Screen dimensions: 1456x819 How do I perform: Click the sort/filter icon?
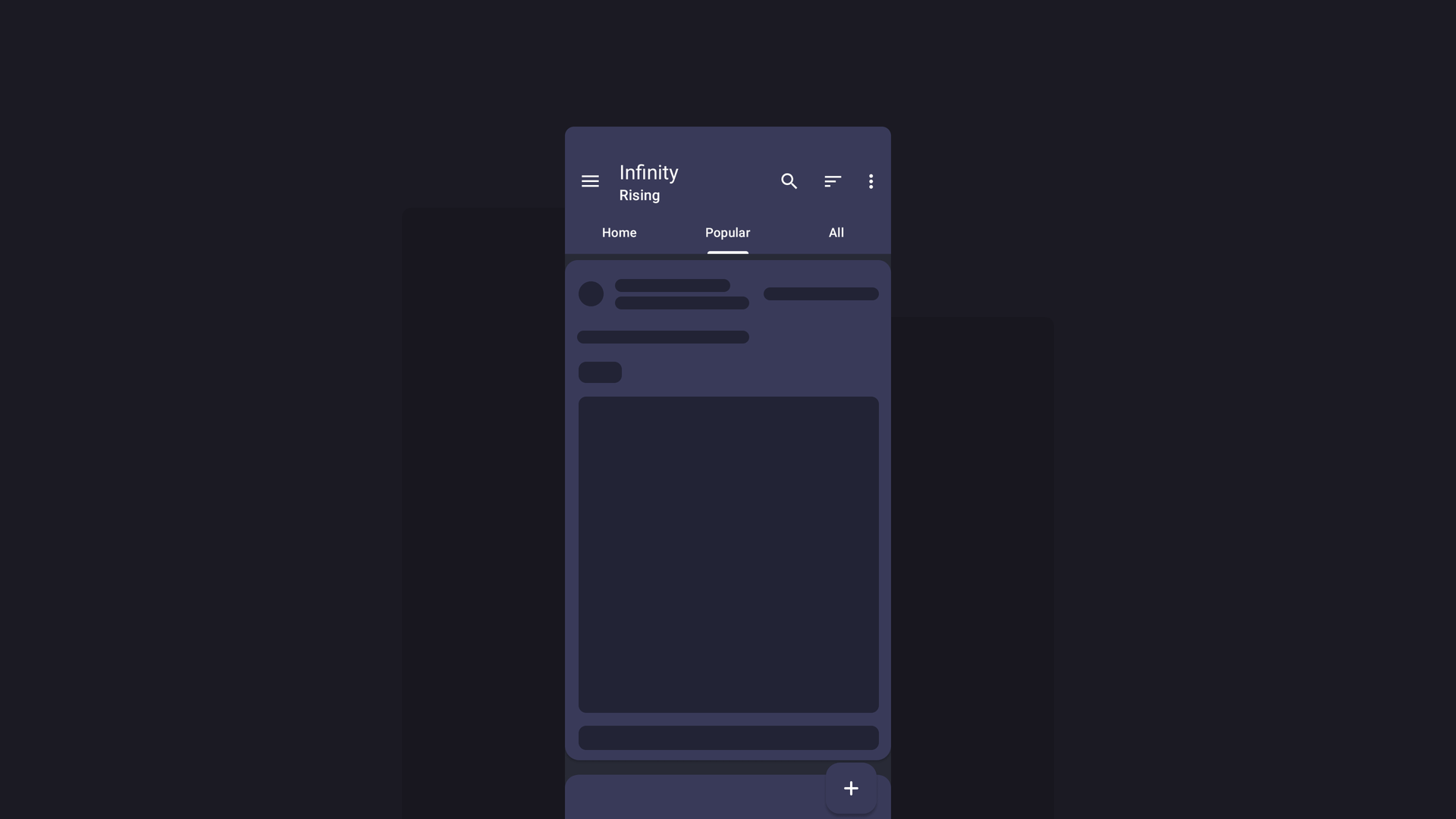point(833,181)
